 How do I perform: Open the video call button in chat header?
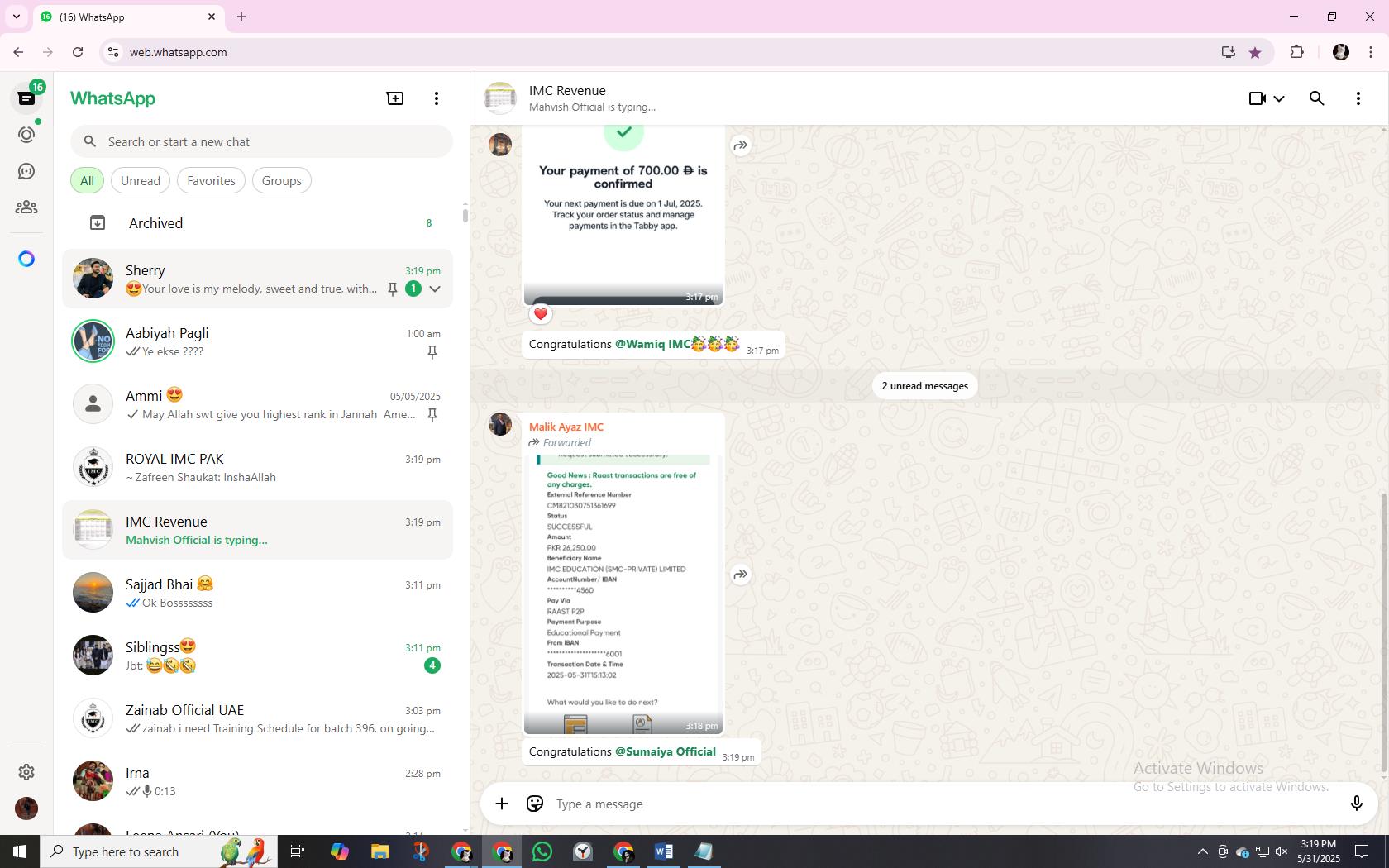click(x=1257, y=98)
